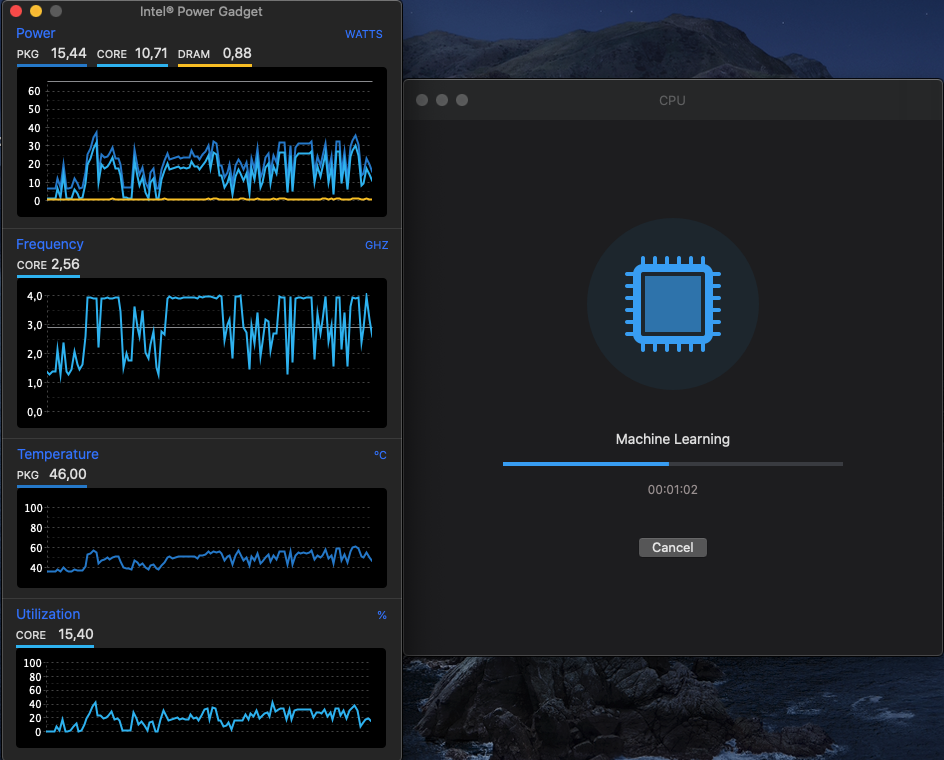Click the Machine Learning label
The width and height of the screenshot is (944, 760).
(672, 439)
